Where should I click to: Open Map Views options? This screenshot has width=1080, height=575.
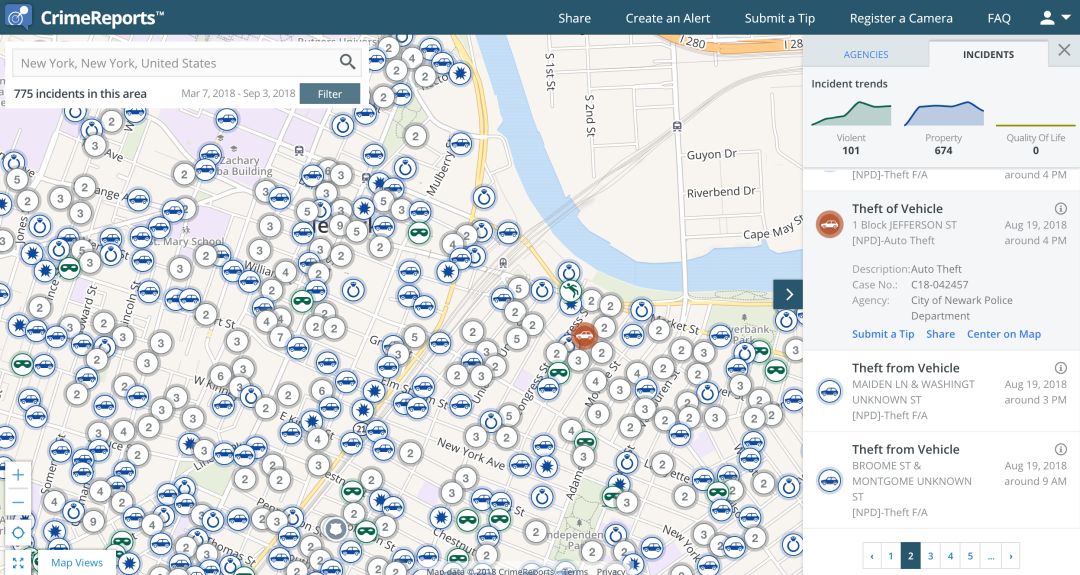[x=76, y=563]
